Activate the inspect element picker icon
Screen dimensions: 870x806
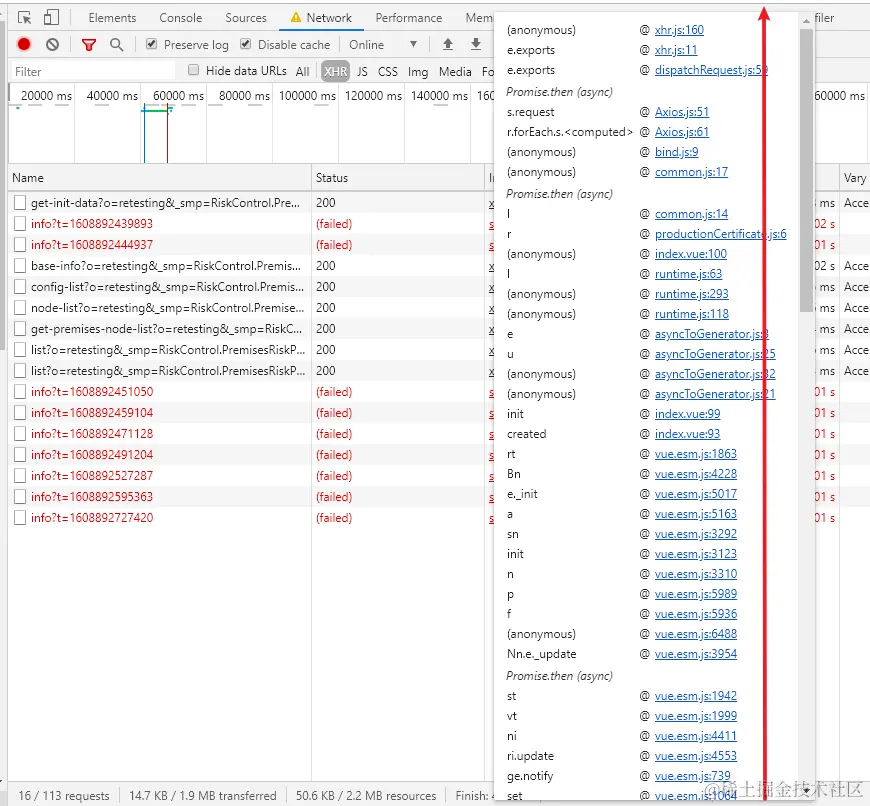click(24, 18)
